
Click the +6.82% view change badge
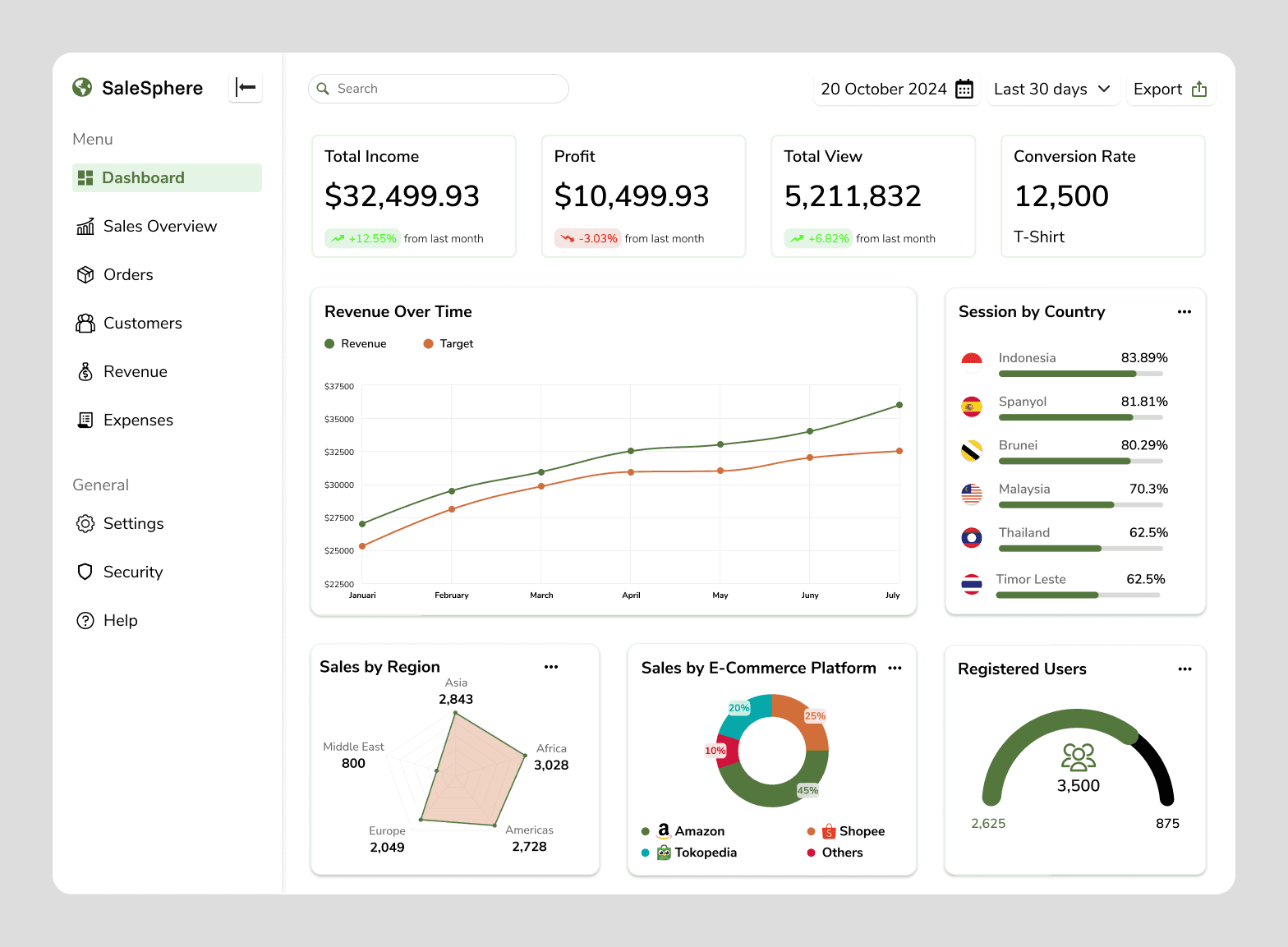coord(818,238)
